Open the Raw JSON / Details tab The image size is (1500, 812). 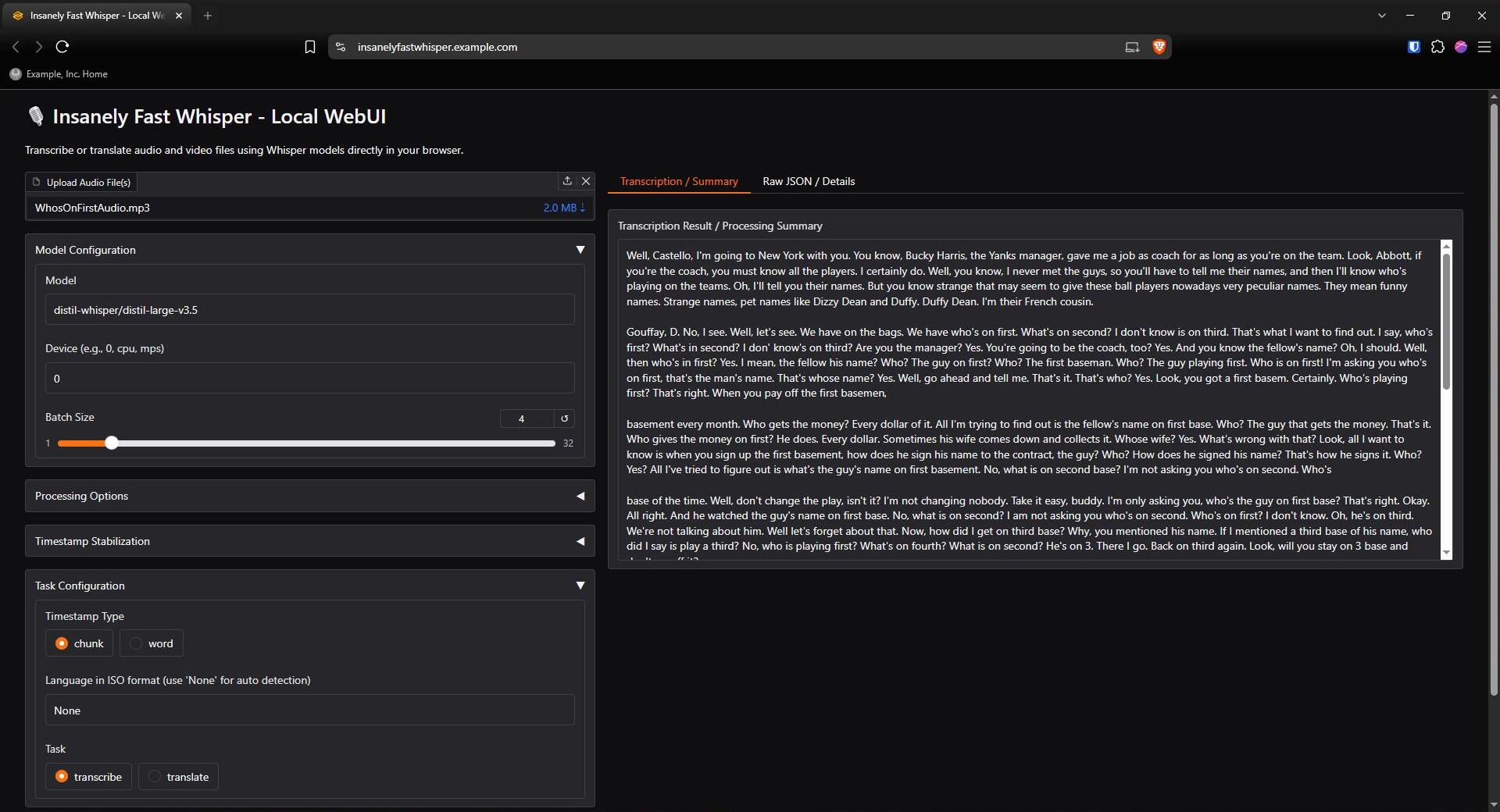tap(809, 181)
